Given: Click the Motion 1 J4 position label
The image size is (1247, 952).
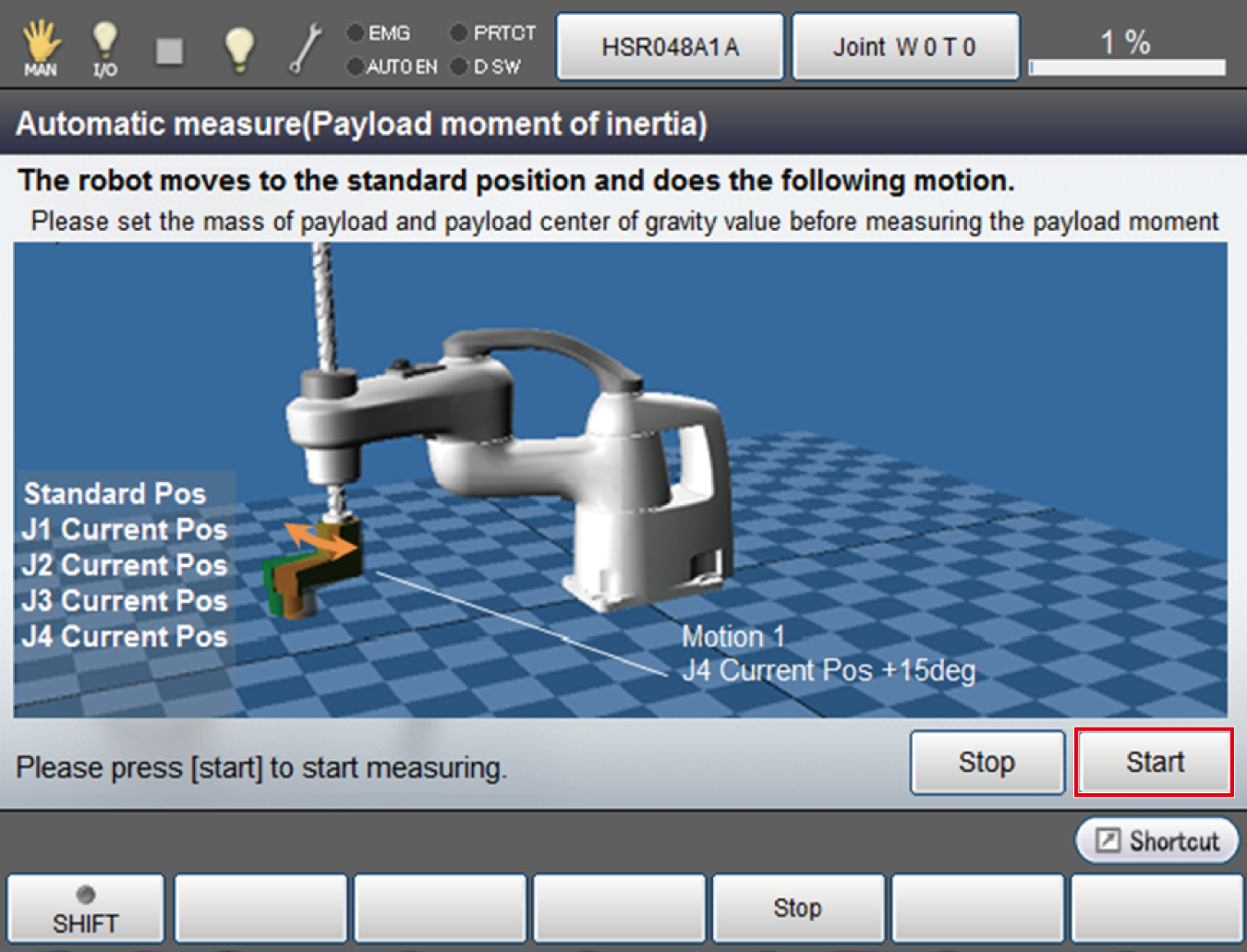Looking at the screenshot, I should (x=828, y=654).
